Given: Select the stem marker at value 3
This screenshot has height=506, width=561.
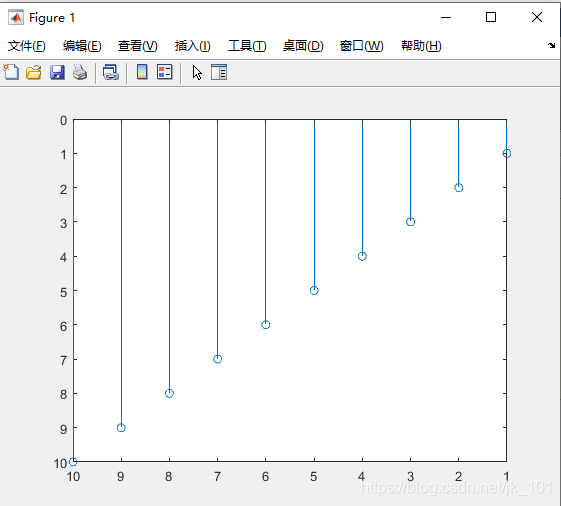Looking at the screenshot, I should [x=410, y=222].
